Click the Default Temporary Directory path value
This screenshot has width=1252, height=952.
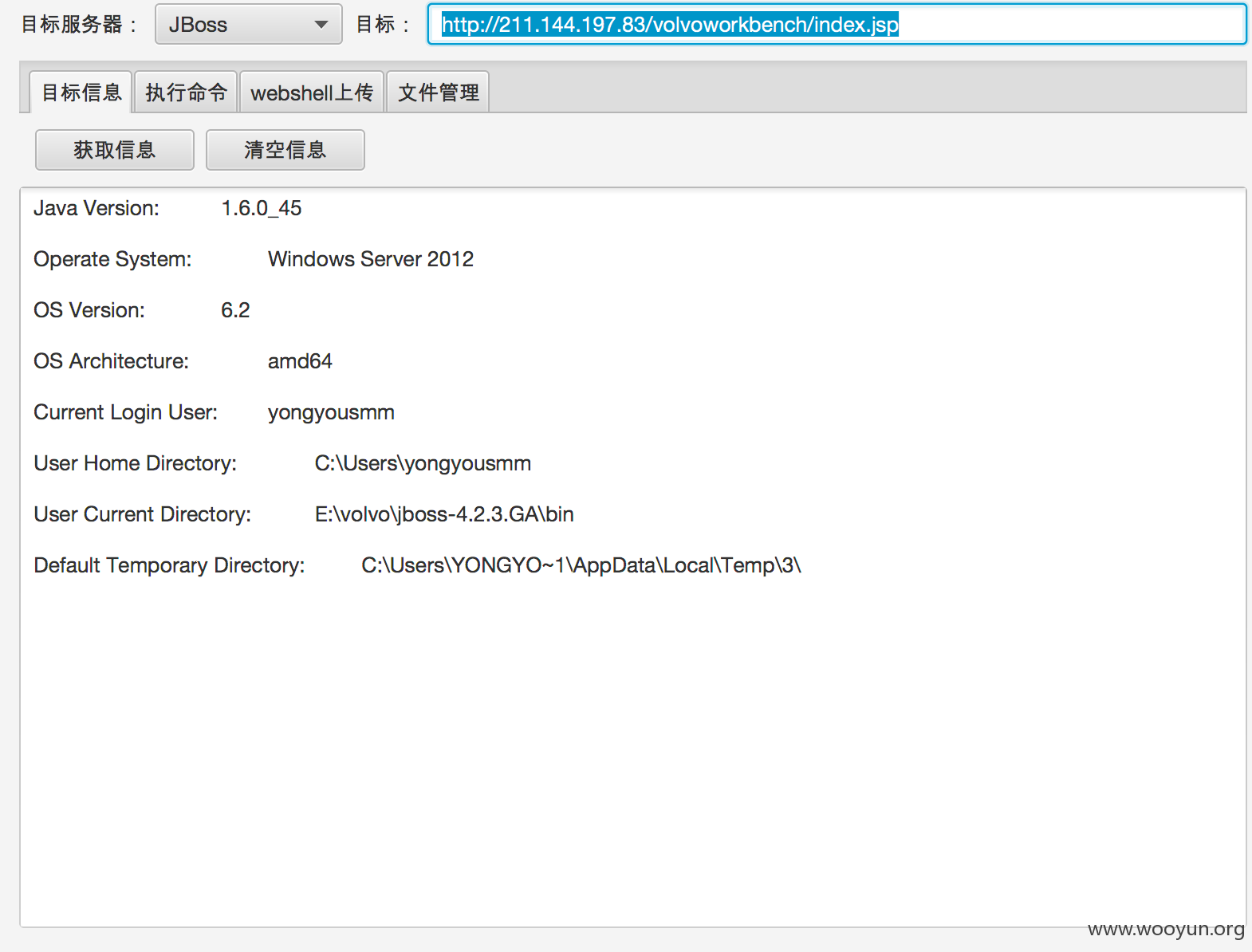pos(581,565)
